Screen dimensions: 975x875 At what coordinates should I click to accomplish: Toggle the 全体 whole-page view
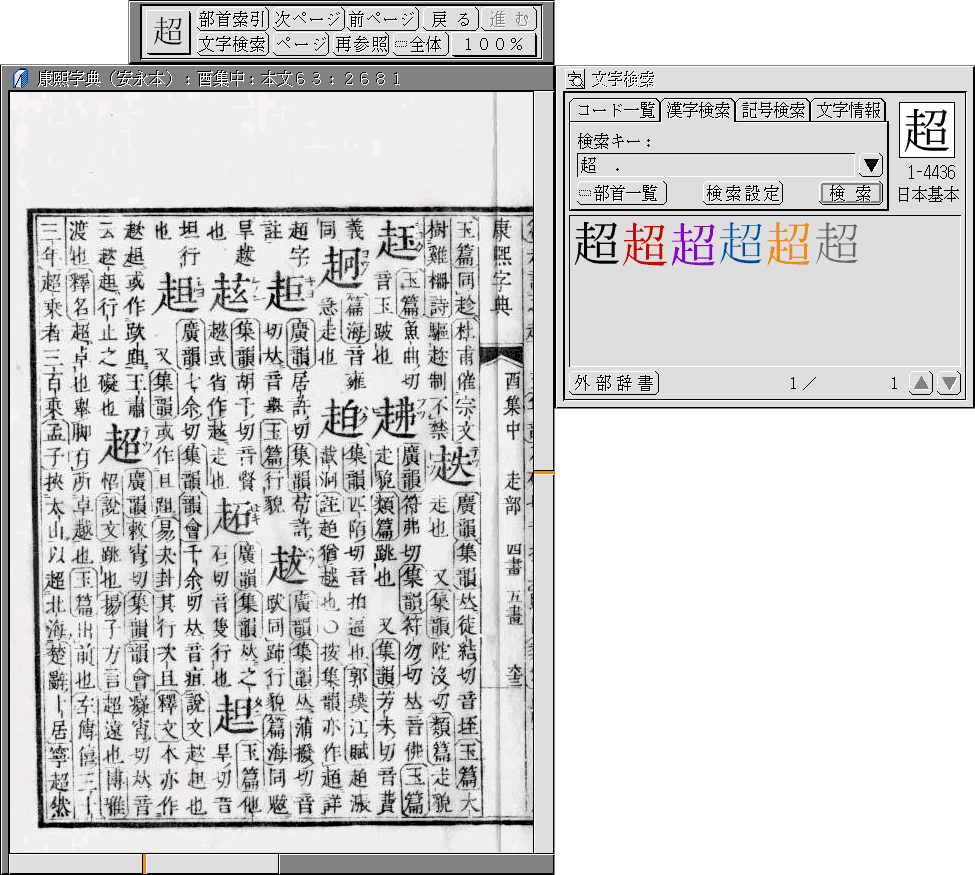[x=418, y=44]
